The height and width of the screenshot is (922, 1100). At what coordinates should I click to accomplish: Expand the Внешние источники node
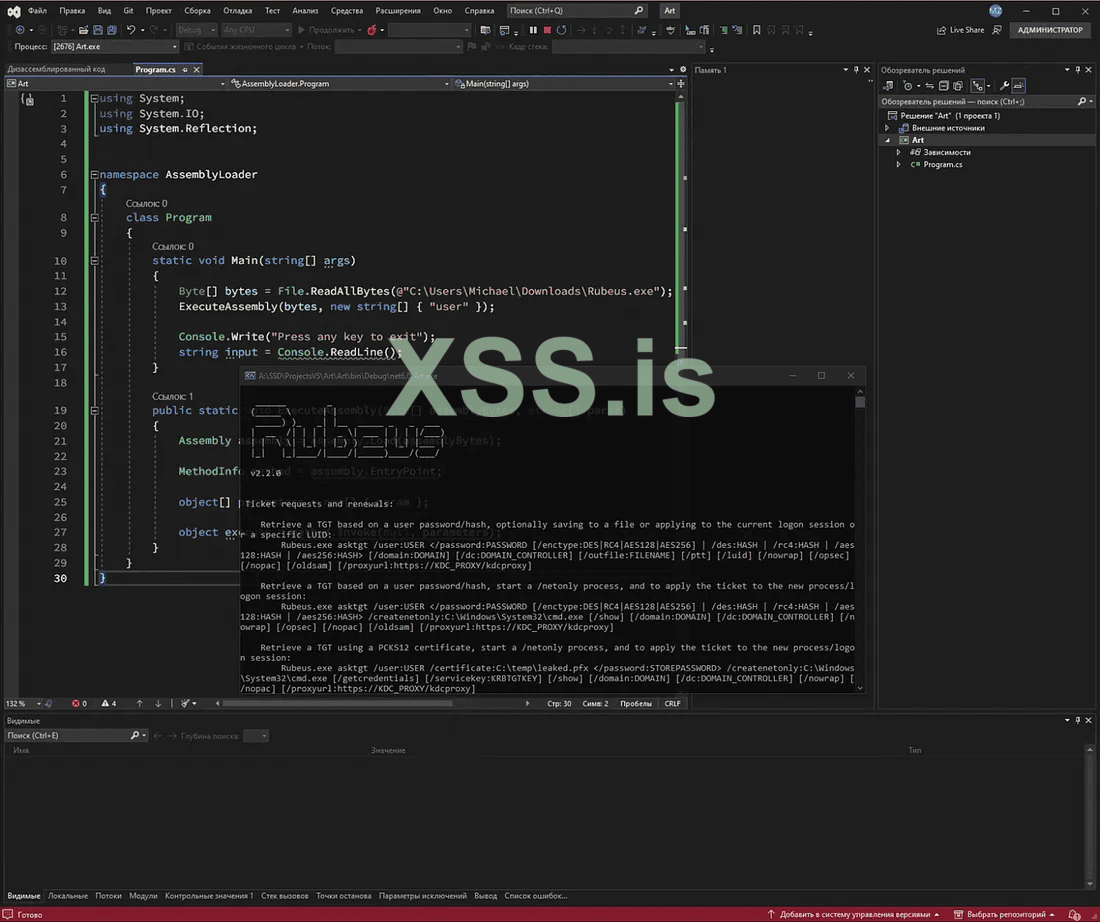coord(887,128)
